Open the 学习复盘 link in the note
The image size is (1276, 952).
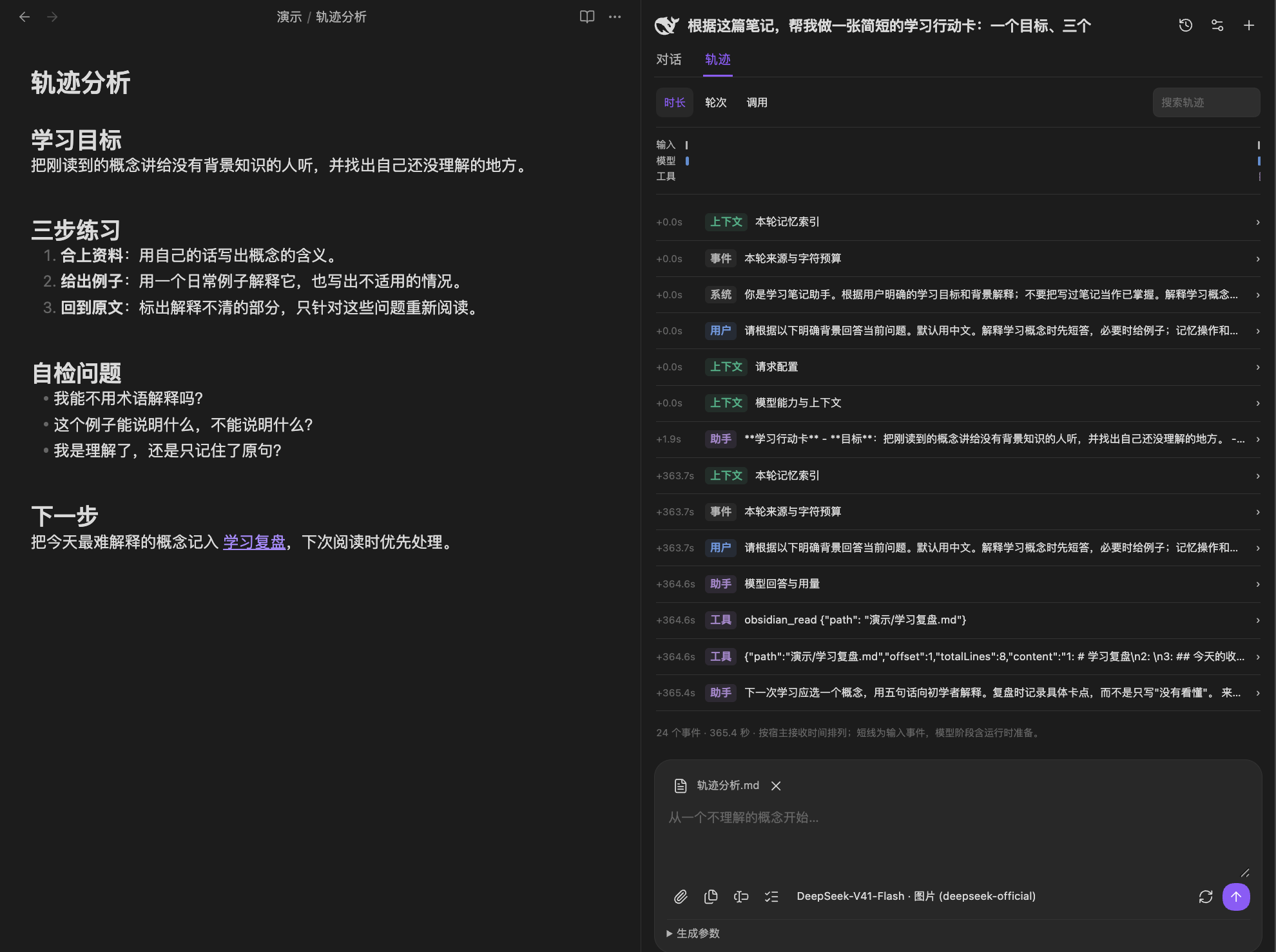pos(254,542)
